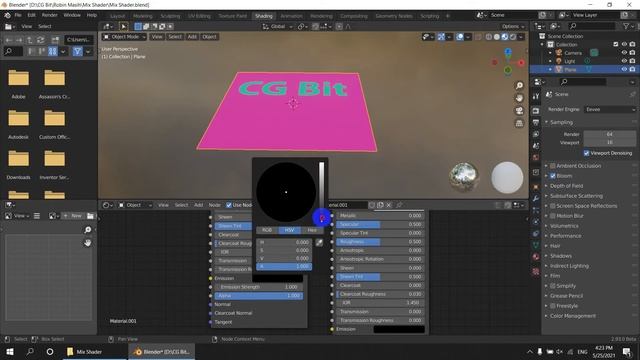Toggle Viewport Denoising checkbox
Screen dimensions: 640x360
point(586,153)
